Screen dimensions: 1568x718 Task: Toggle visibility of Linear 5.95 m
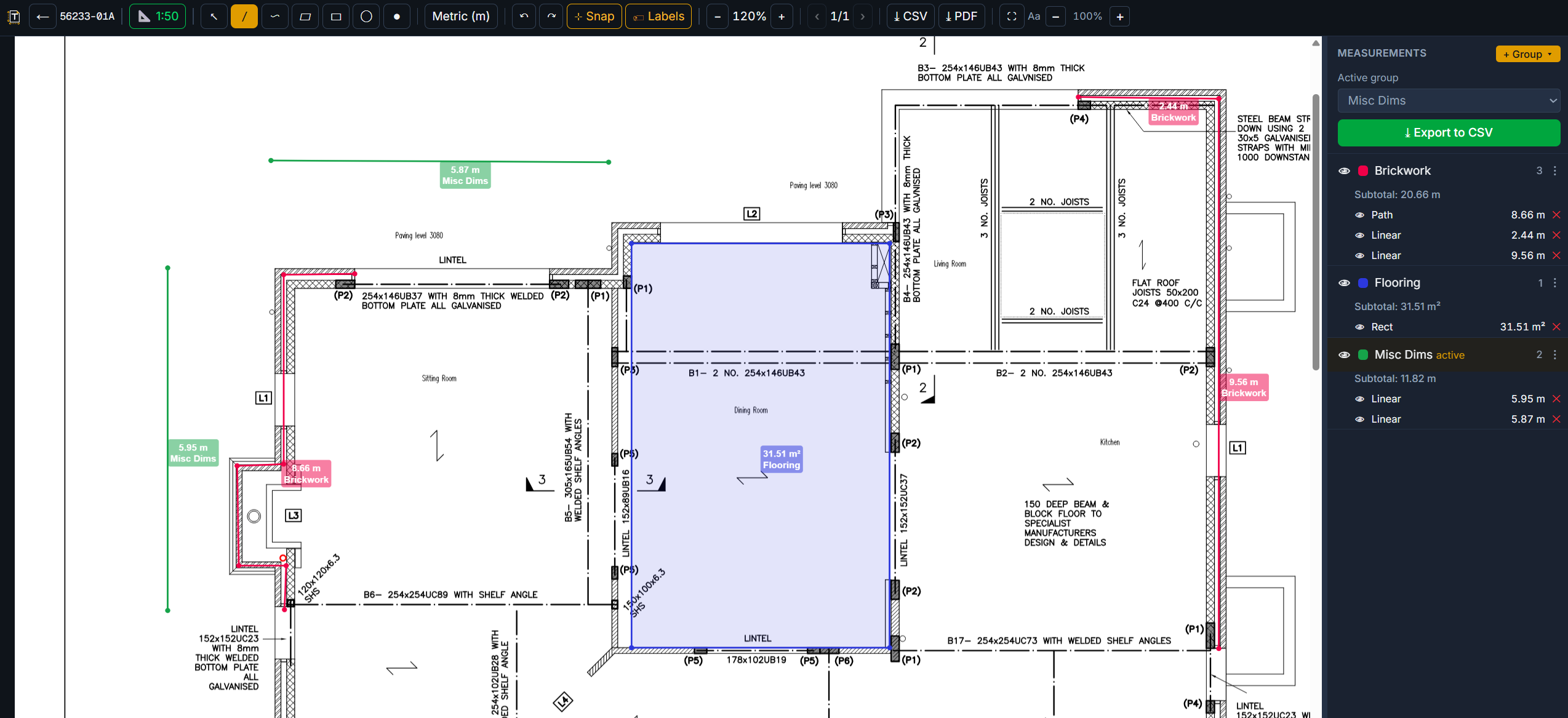(x=1360, y=399)
